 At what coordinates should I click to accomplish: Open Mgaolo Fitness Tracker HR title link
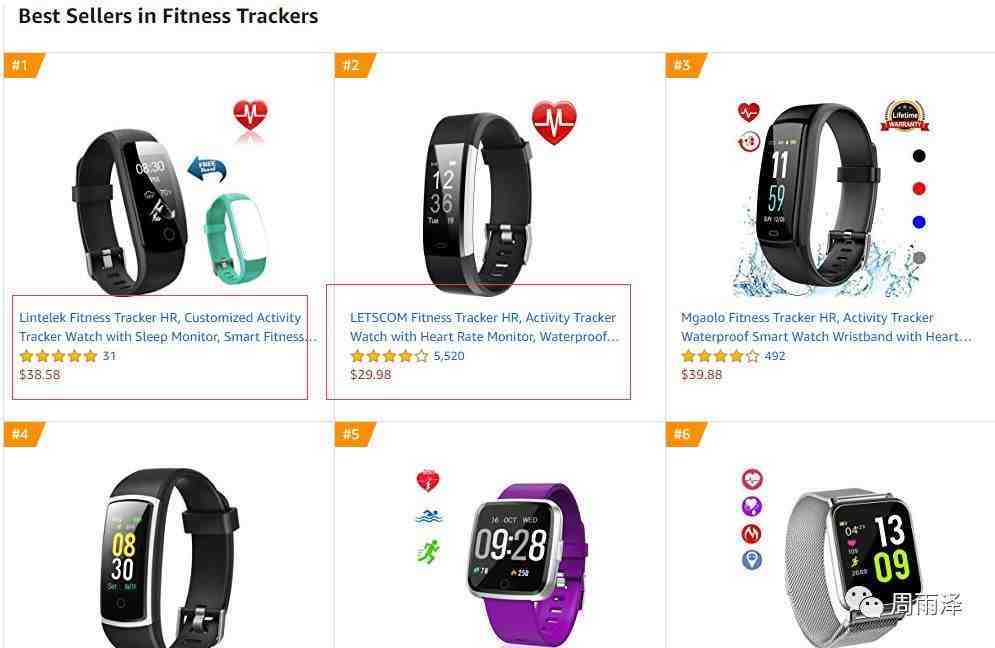[x=826, y=327]
